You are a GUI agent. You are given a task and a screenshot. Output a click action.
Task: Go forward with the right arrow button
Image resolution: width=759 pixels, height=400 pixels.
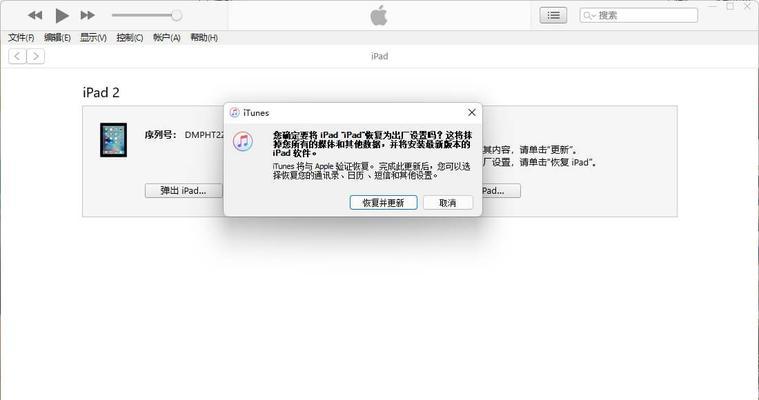pyautogui.click(x=36, y=56)
